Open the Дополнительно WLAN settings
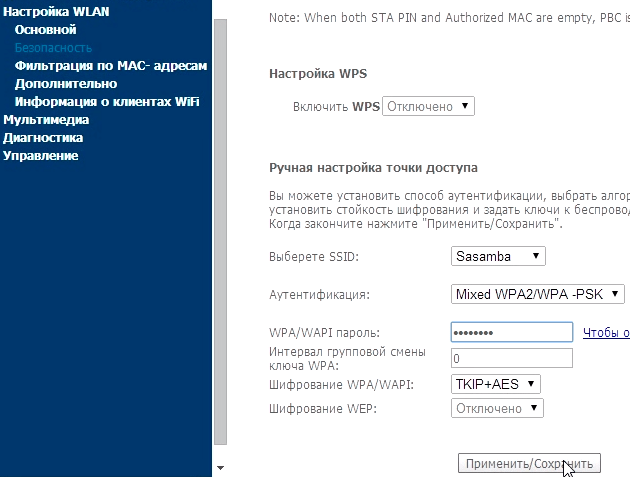The image size is (630, 477). (66, 84)
